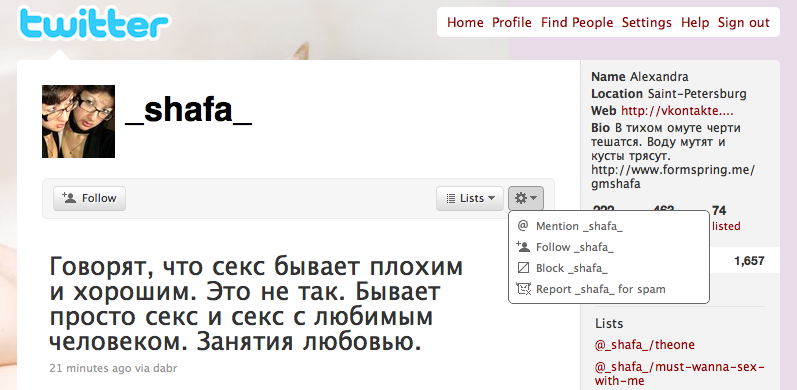This screenshot has height=390, width=797.
Task: Open the Help link
Action: click(695, 22)
